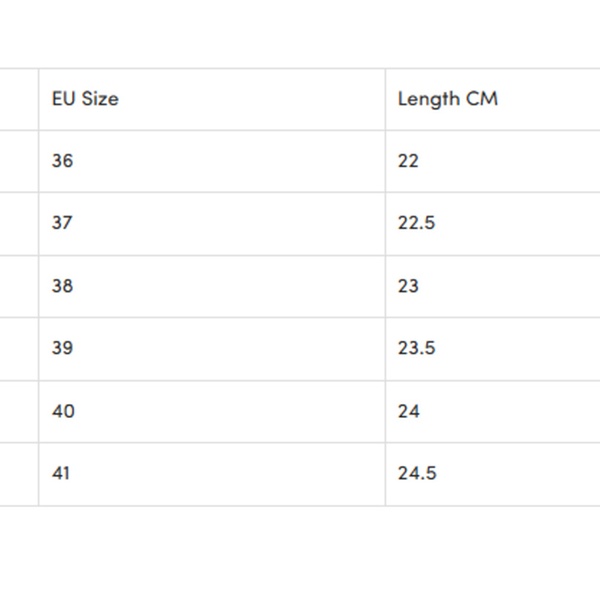Image resolution: width=600 pixels, height=600 pixels.
Task: Select the 24.5 length cell
Action: pos(417,473)
